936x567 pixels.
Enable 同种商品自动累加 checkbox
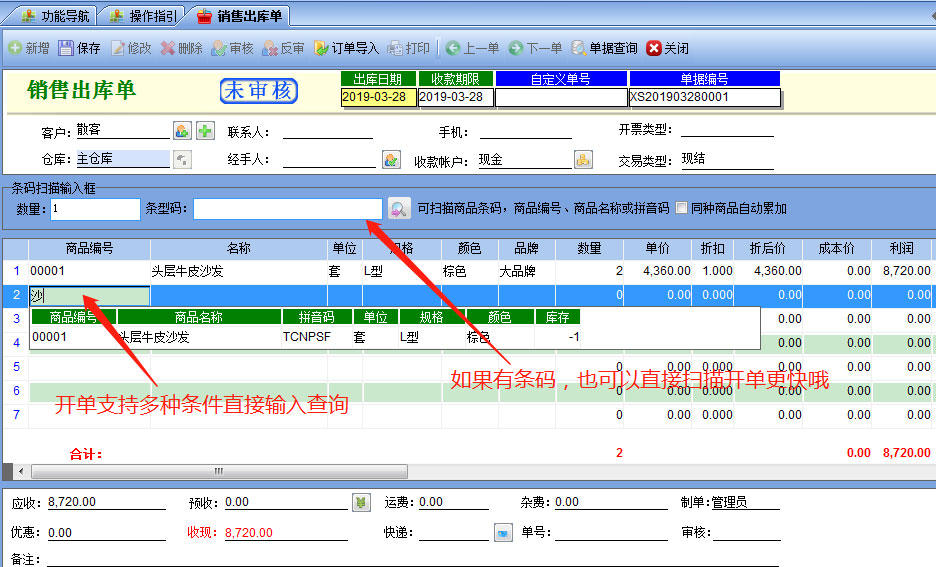click(x=682, y=208)
